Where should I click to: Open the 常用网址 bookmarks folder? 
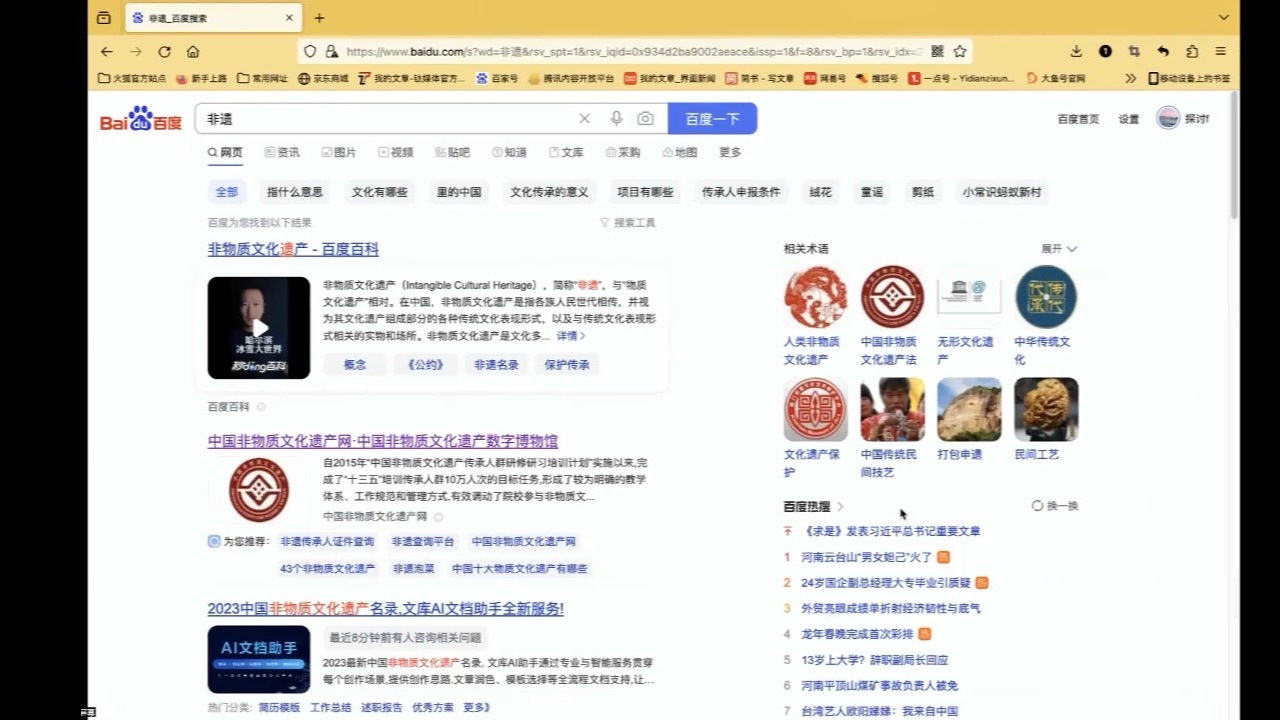[262, 78]
